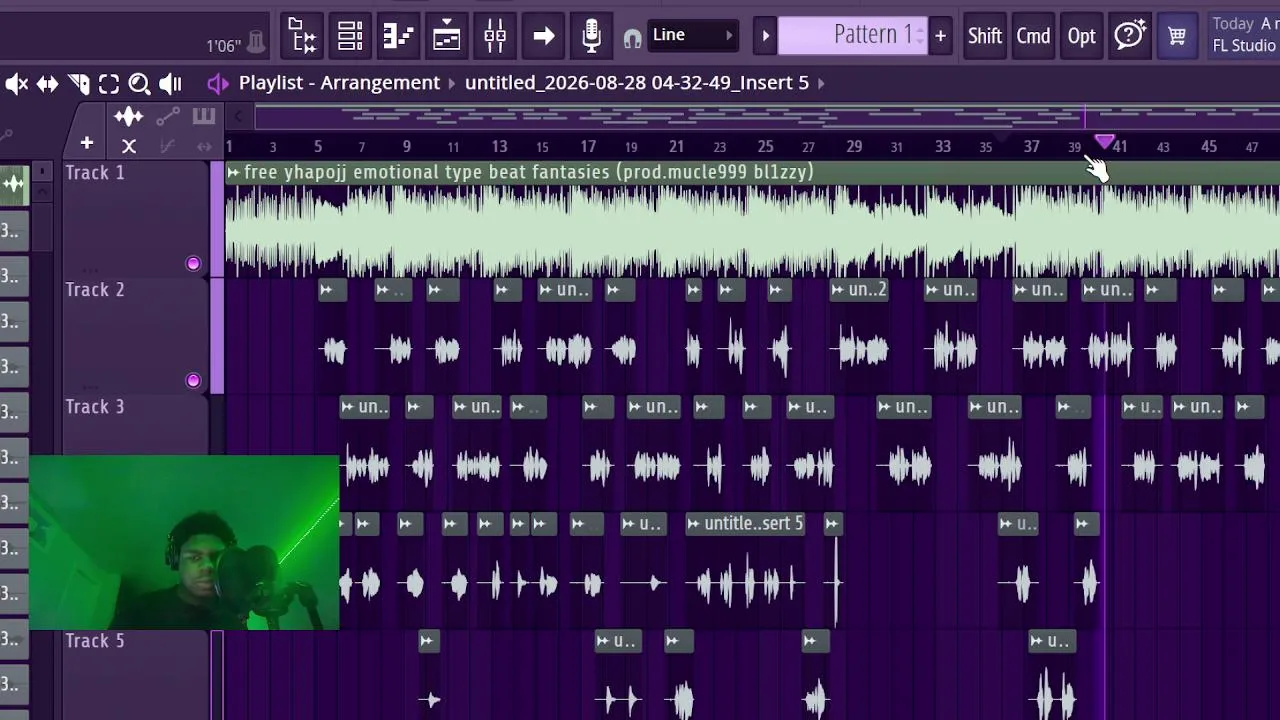Screen dimensions: 1280x720
Task: Select the zoom magnifier tool
Action: click(139, 84)
